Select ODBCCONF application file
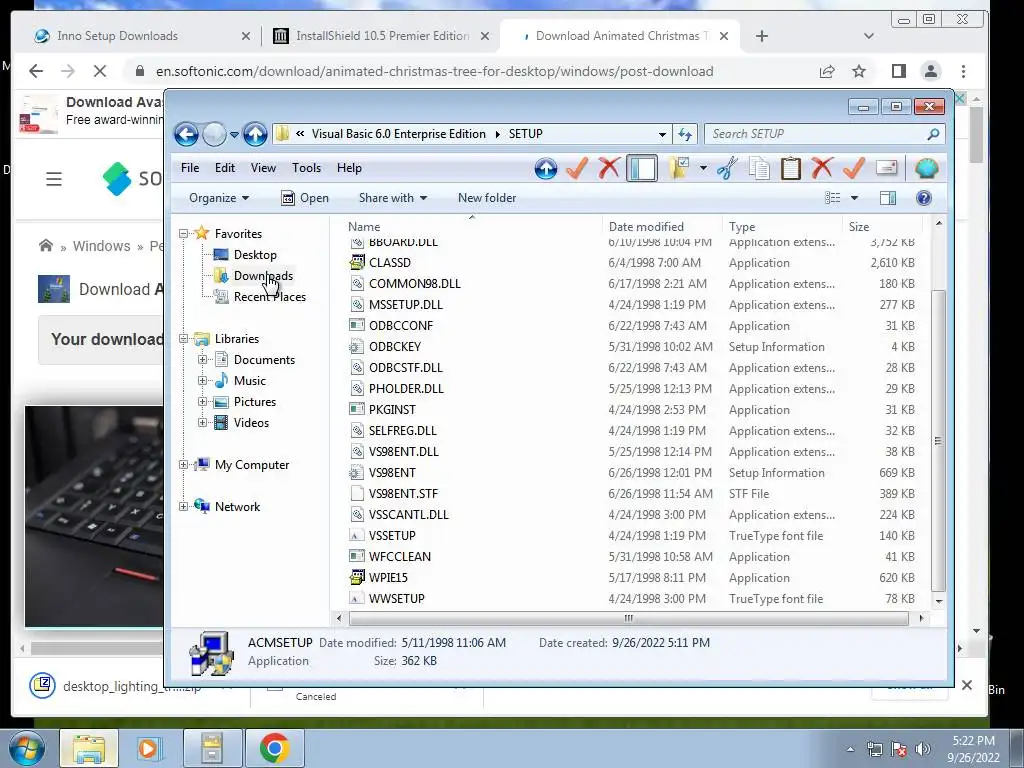Viewport: 1024px width, 768px height. 400,325
